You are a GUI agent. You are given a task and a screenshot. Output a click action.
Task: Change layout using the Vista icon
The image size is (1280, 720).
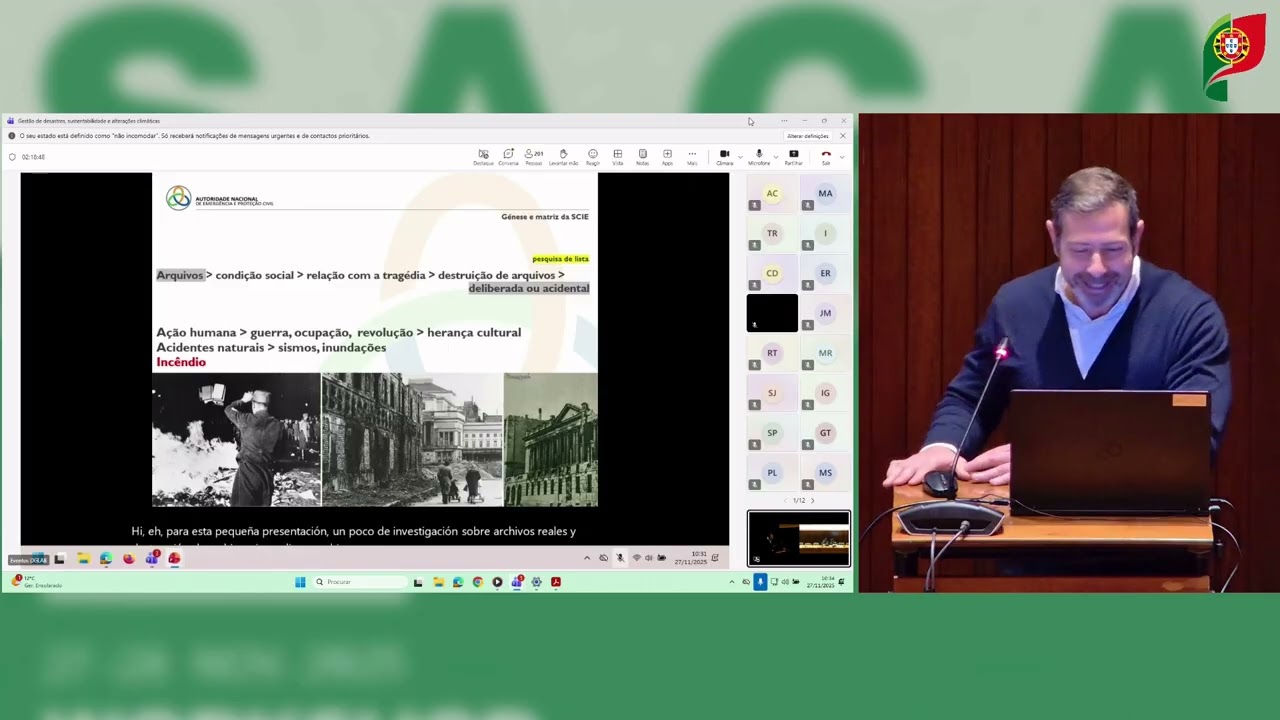tap(617, 157)
